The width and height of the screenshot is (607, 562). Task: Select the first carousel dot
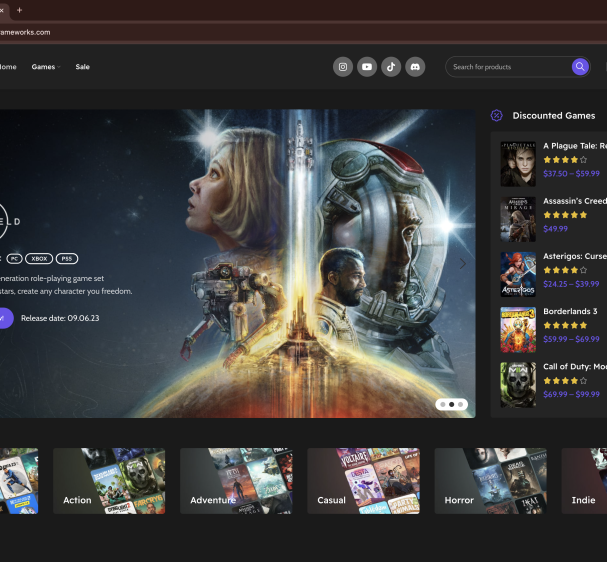click(x=442, y=404)
